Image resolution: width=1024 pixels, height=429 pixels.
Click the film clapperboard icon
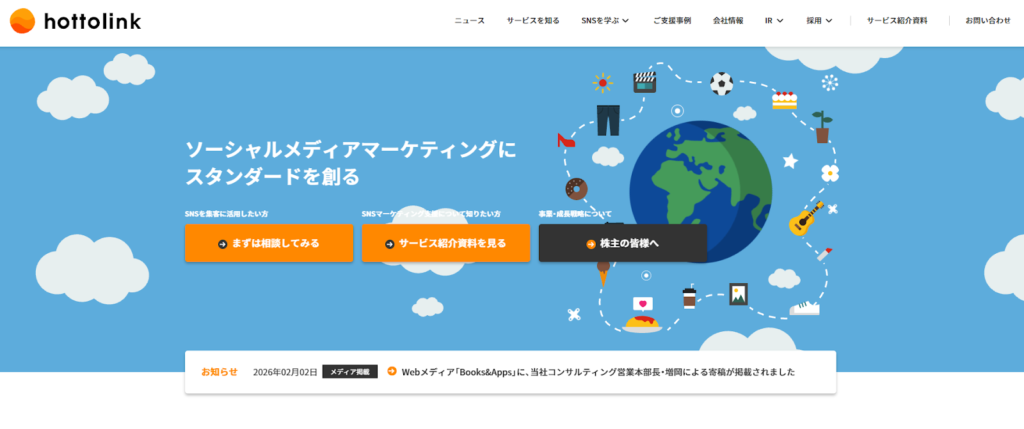[644, 82]
